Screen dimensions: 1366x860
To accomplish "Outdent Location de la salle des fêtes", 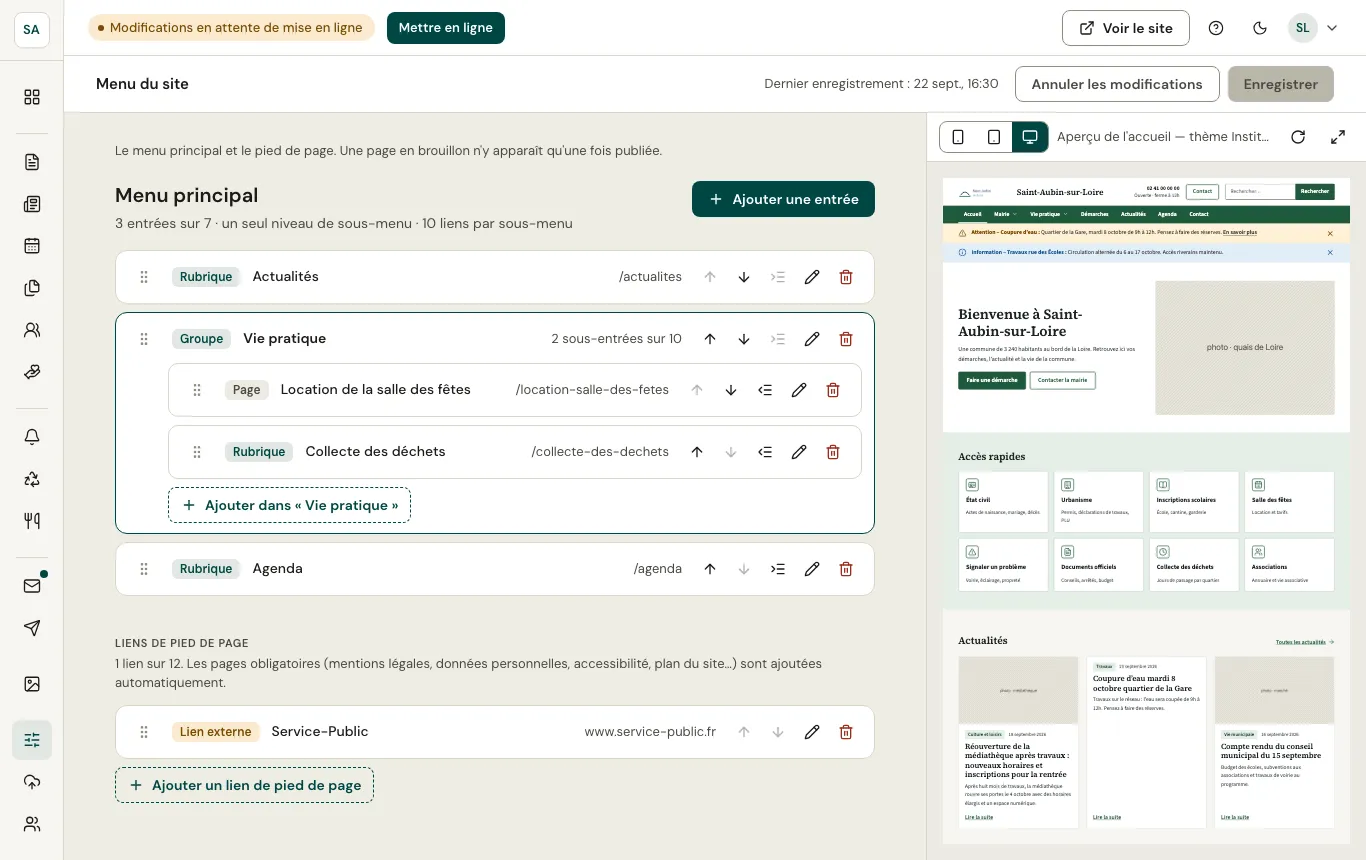I will 765,390.
